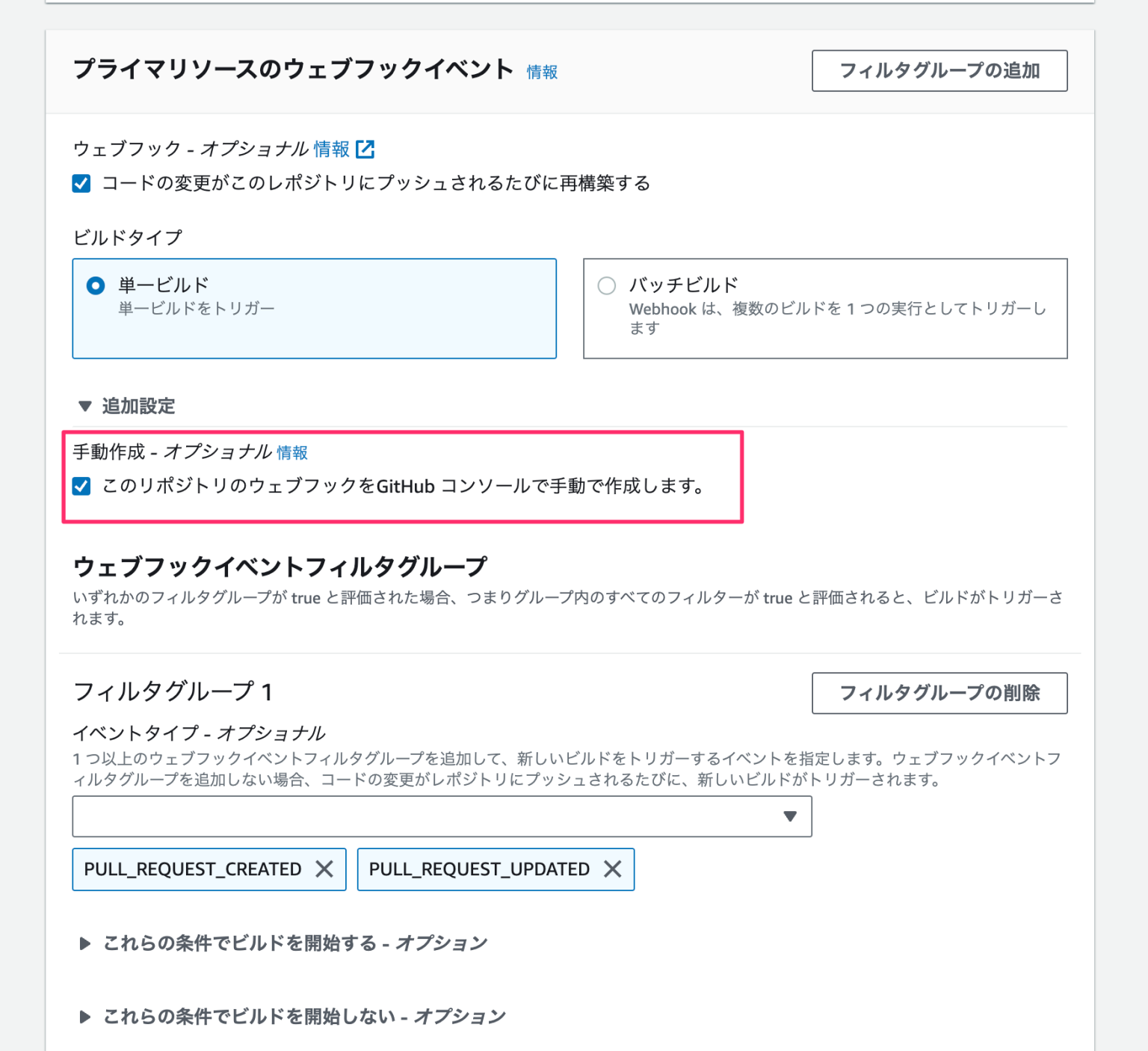This screenshot has height=1051, width=1148.
Task: Expand these-conditions start build section
Action: (84, 943)
